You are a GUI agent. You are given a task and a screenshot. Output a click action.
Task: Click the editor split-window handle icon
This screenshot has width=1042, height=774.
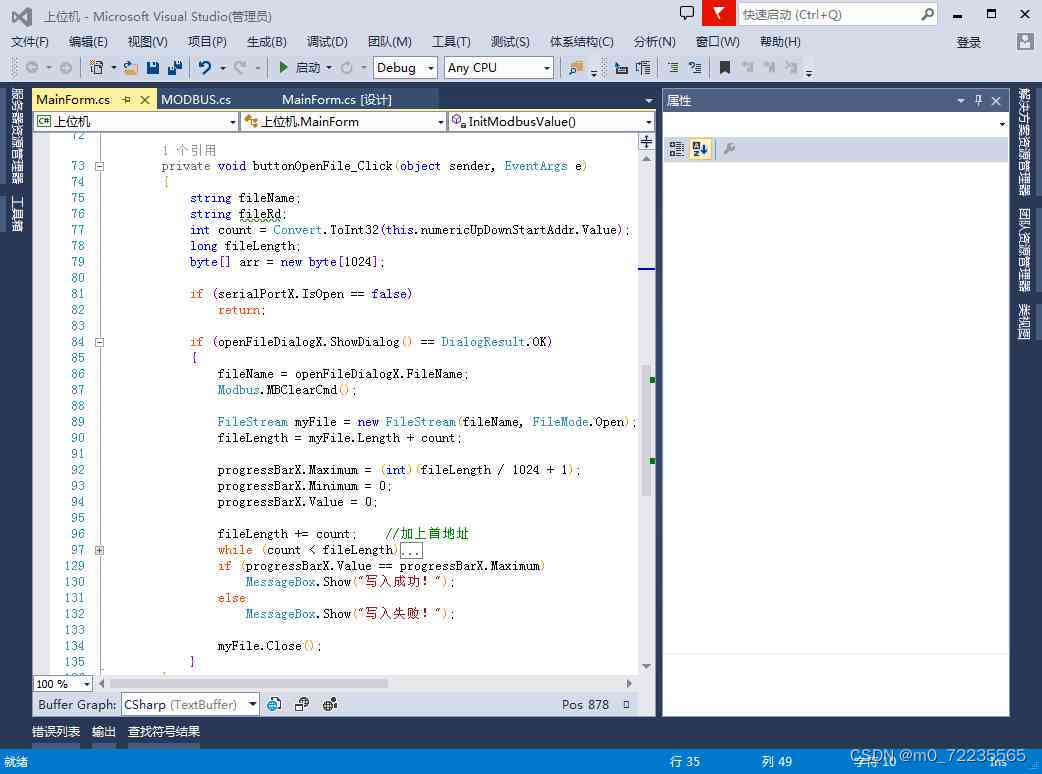[646, 142]
